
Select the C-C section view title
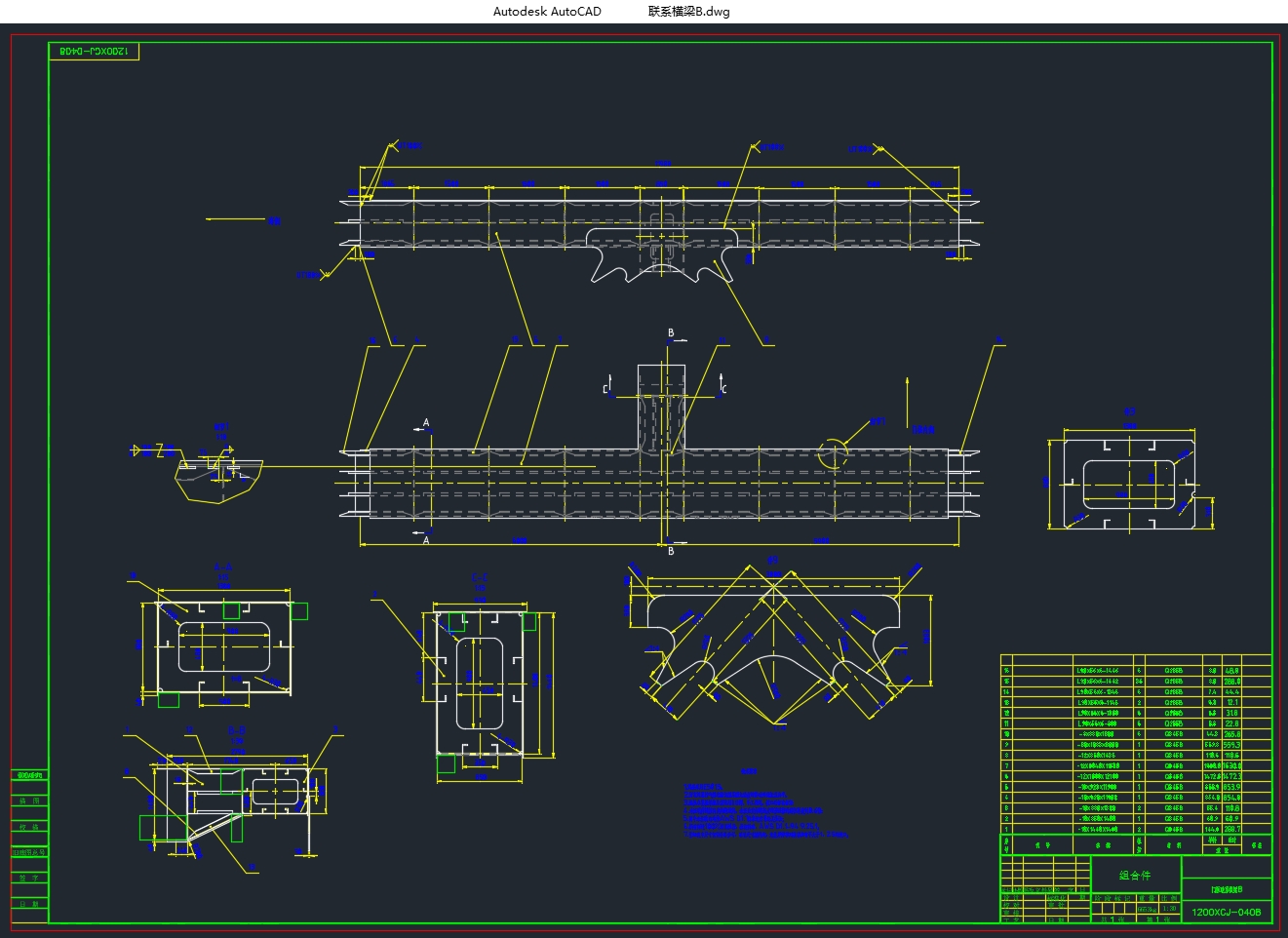pyautogui.click(x=480, y=577)
